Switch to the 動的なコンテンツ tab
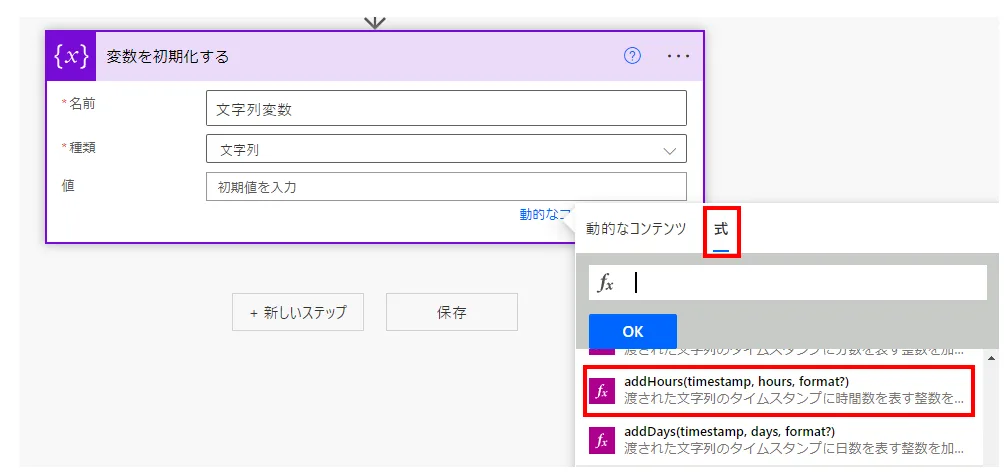1004x474 pixels. point(636,228)
